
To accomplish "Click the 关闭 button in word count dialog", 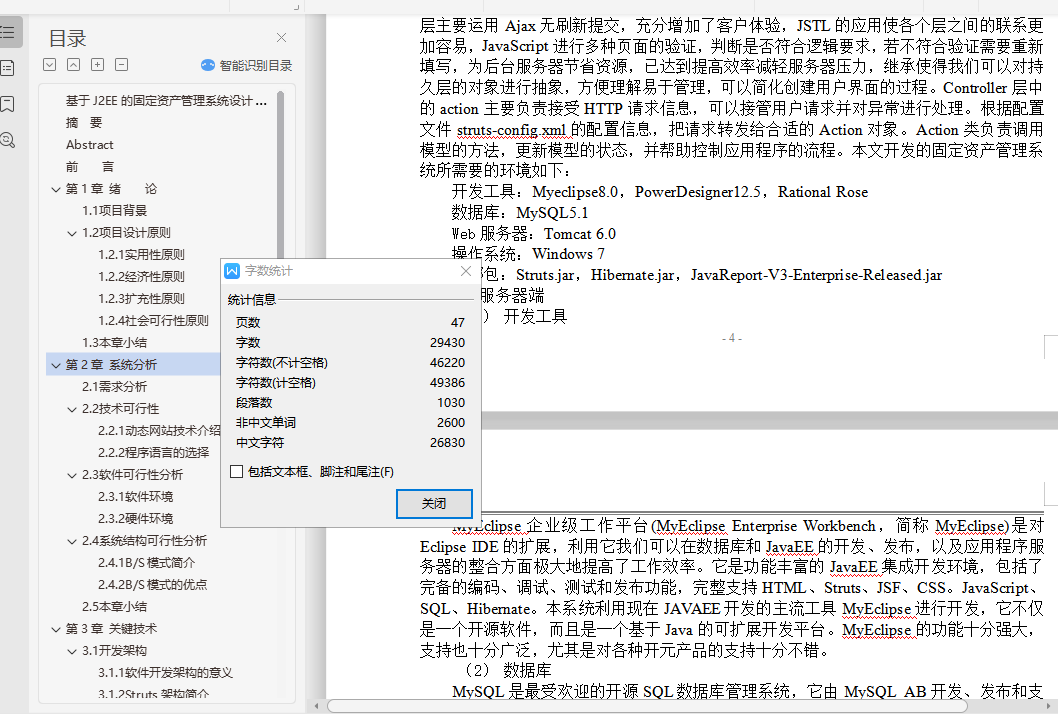I will [x=434, y=503].
